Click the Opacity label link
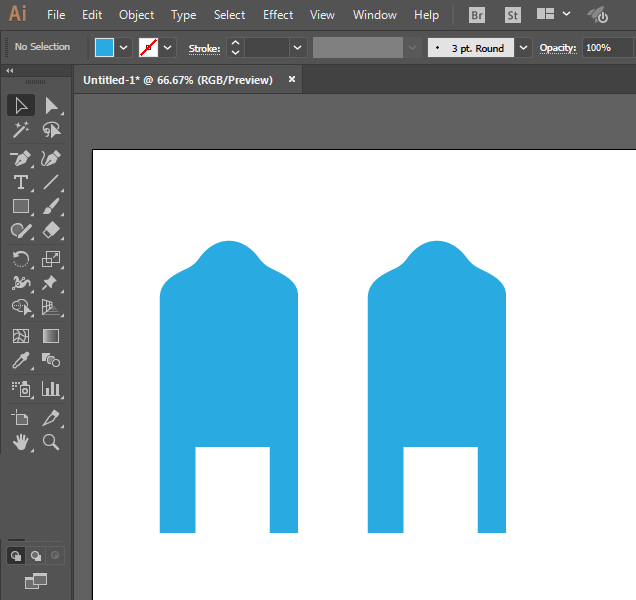This screenshot has width=636, height=600. (x=558, y=48)
